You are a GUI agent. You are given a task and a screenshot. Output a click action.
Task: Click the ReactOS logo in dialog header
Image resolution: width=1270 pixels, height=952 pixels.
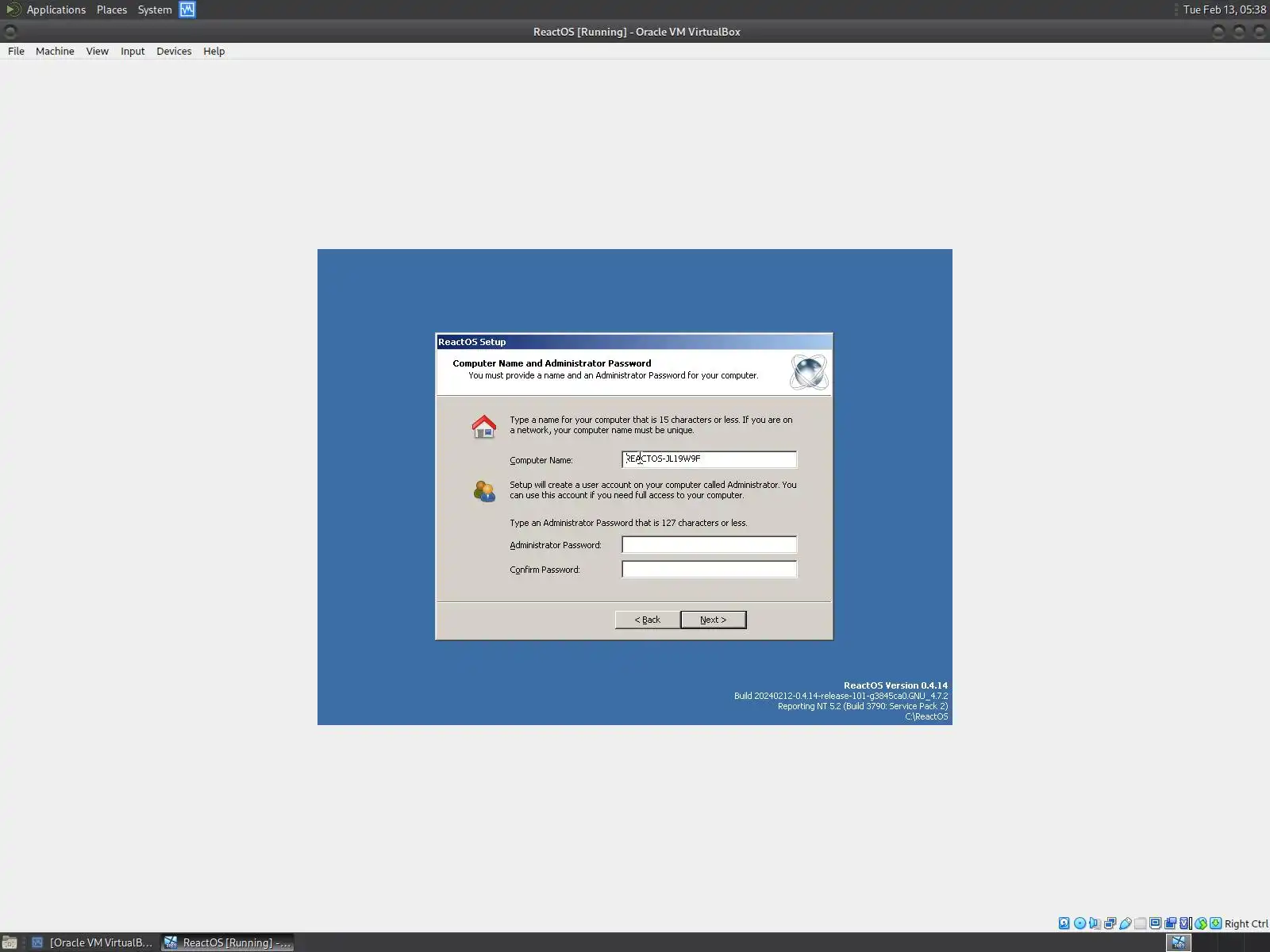click(x=809, y=372)
